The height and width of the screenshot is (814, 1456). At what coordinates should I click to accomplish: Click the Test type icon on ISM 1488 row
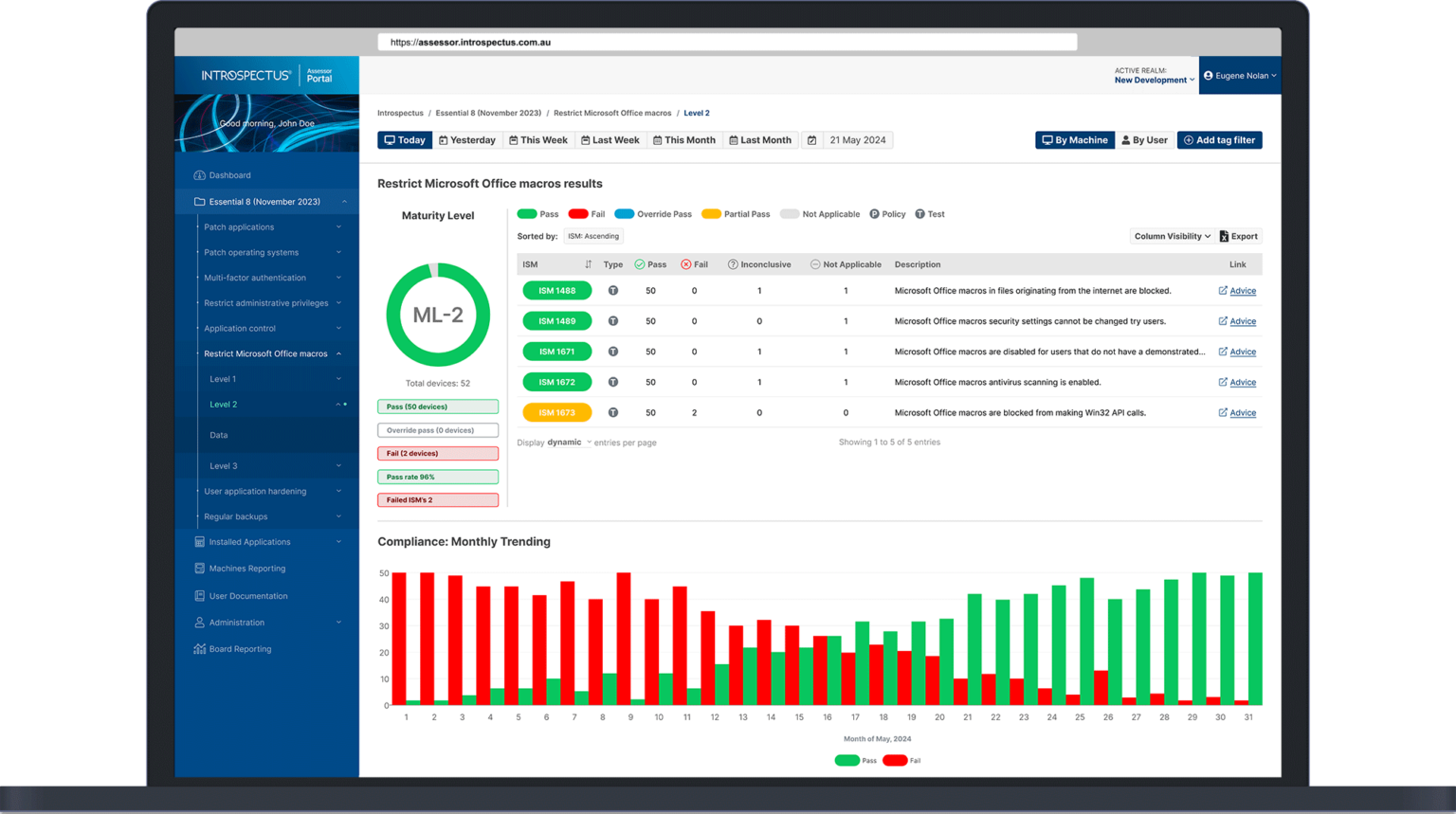[x=613, y=291]
